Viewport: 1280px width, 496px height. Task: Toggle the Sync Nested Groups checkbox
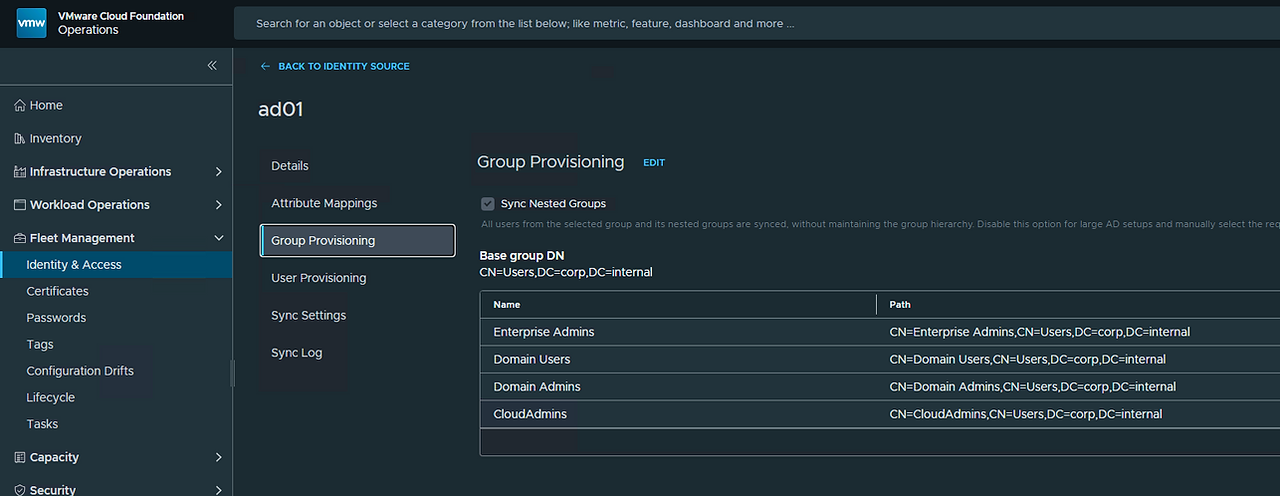[x=488, y=203]
